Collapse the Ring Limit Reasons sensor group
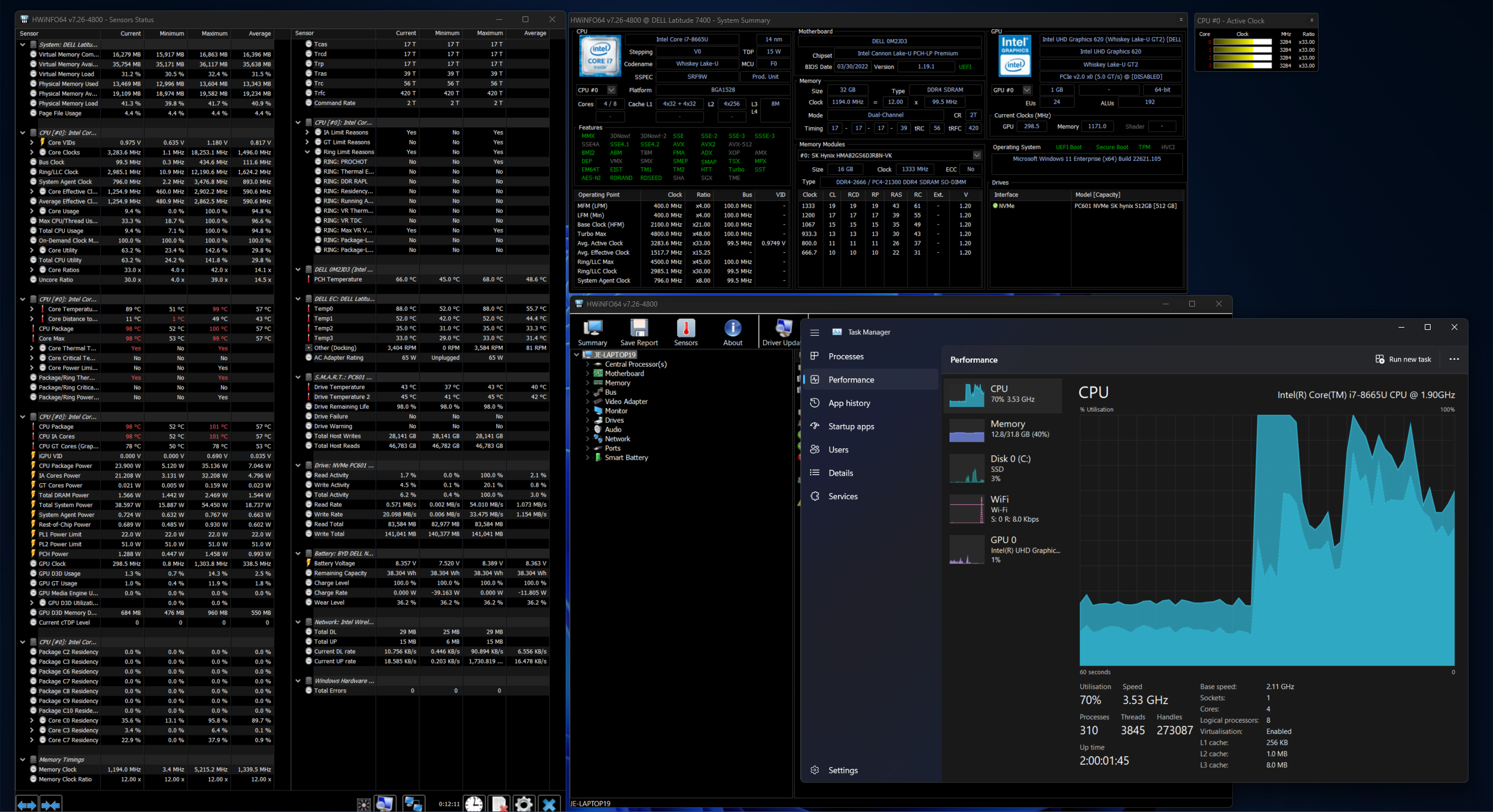 point(307,152)
